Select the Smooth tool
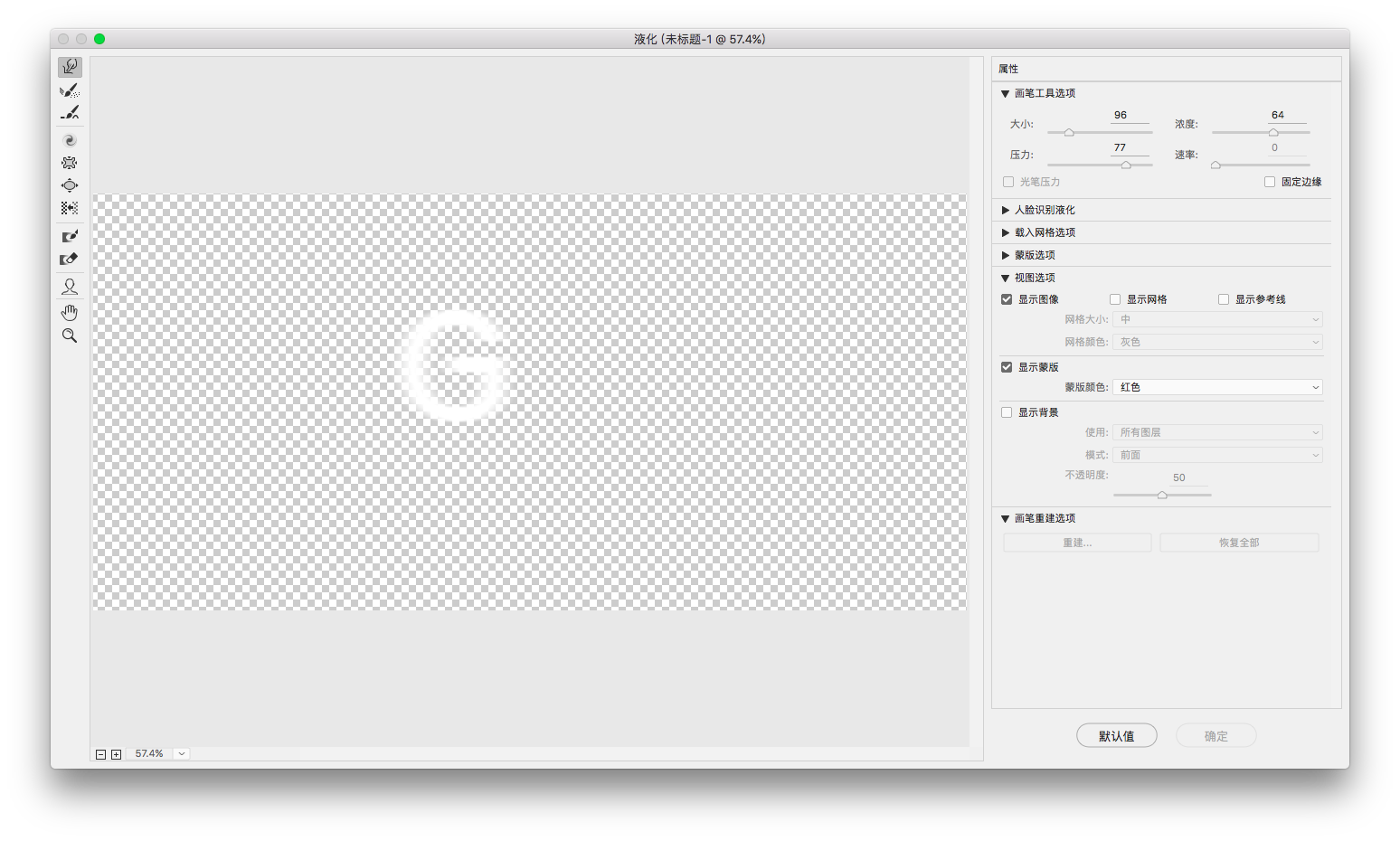This screenshot has height=841, width=1400. pyautogui.click(x=70, y=112)
